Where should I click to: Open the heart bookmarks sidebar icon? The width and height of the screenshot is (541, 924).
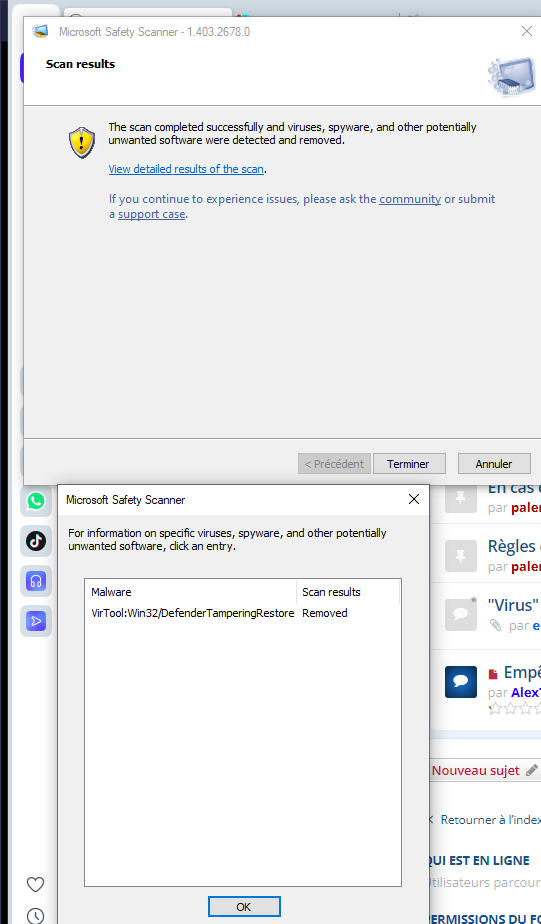click(x=36, y=885)
